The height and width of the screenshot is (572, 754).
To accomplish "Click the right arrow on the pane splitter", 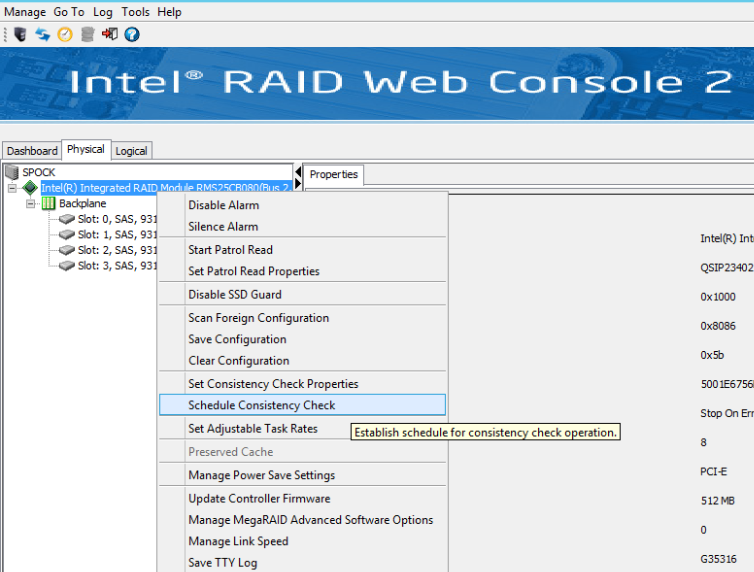I will coord(298,183).
